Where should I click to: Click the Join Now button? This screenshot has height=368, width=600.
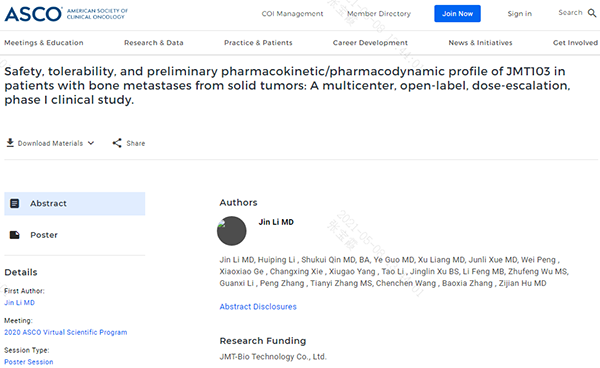[457, 14]
